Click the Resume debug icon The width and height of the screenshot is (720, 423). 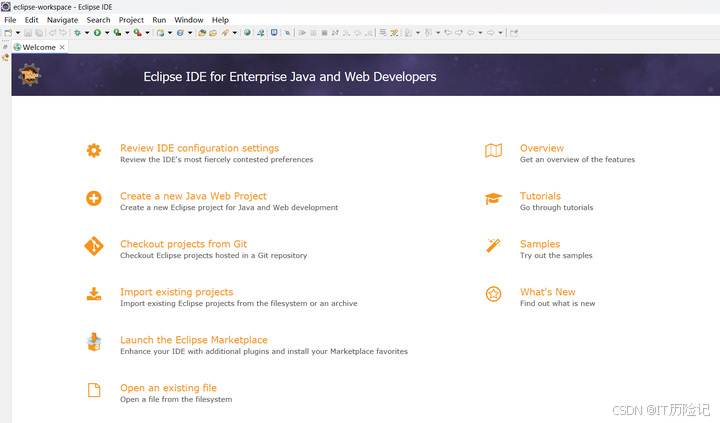point(302,33)
